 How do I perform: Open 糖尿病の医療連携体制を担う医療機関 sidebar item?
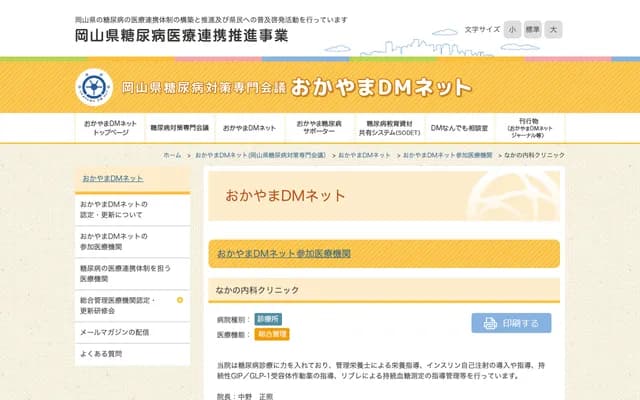click(x=133, y=273)
